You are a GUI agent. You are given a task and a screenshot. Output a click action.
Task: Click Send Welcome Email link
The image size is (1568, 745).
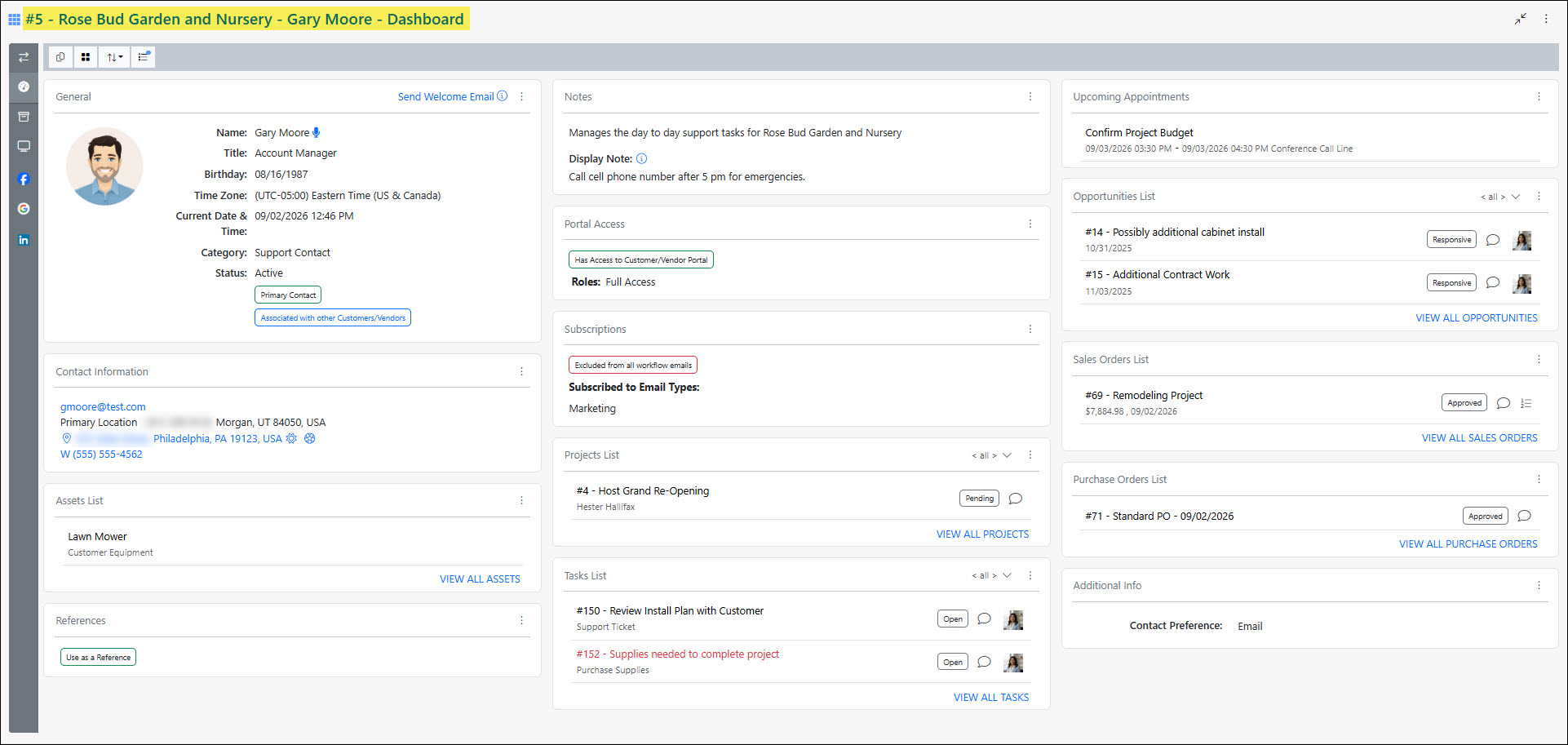446,96
